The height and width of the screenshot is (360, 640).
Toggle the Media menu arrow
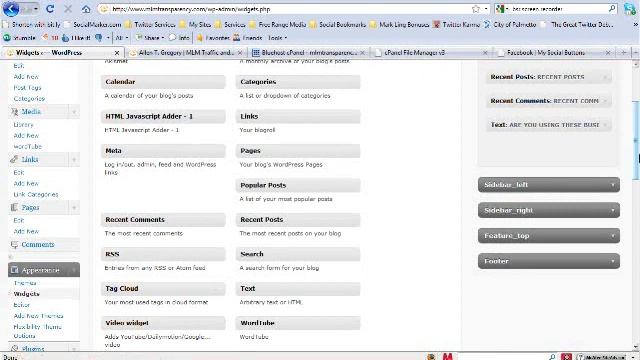click(74, 112)
